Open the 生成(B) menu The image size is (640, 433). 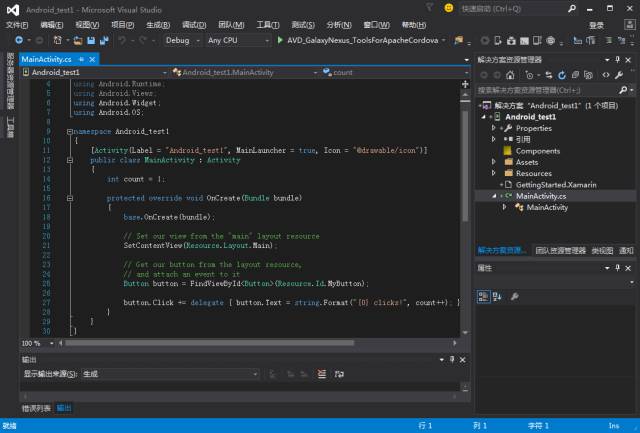(158, 25)
